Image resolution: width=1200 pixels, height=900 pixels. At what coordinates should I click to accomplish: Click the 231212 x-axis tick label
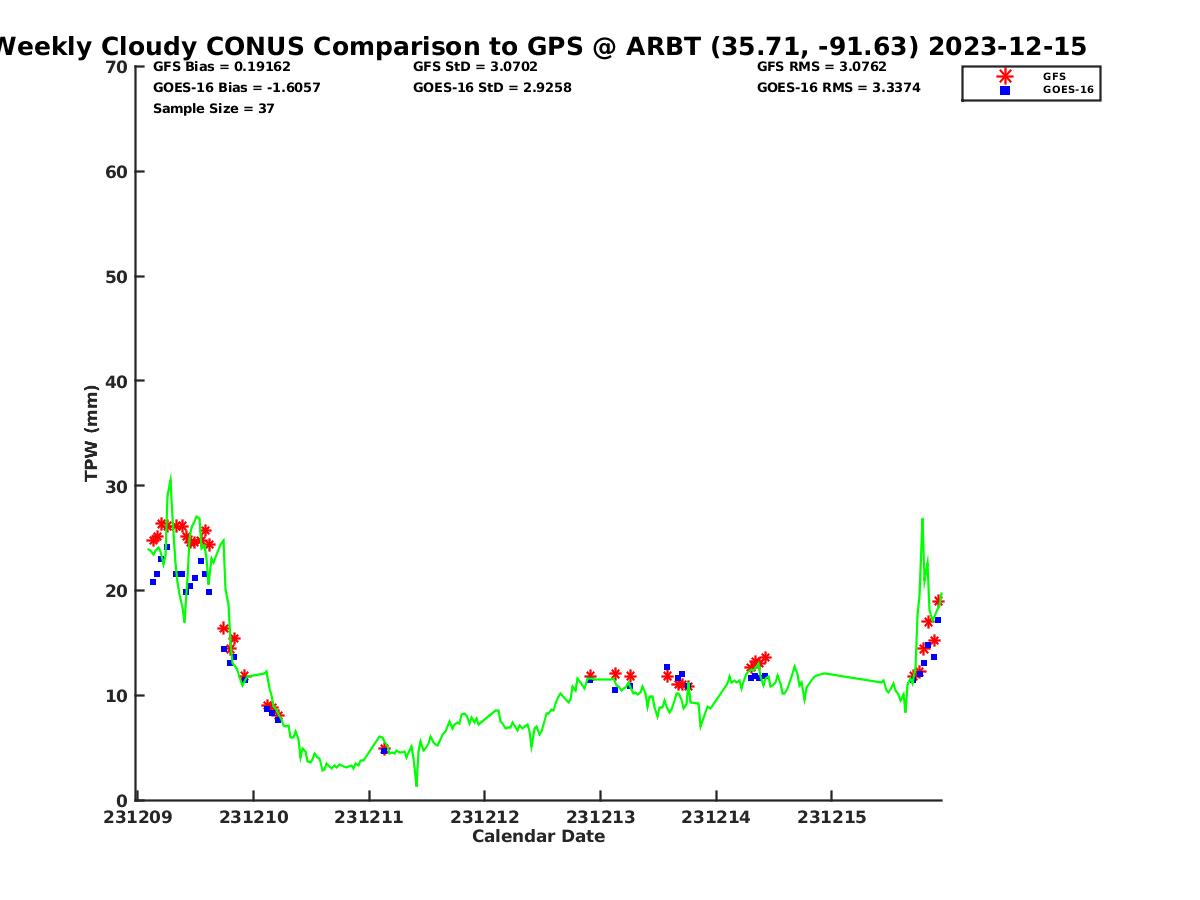(484, 817)
